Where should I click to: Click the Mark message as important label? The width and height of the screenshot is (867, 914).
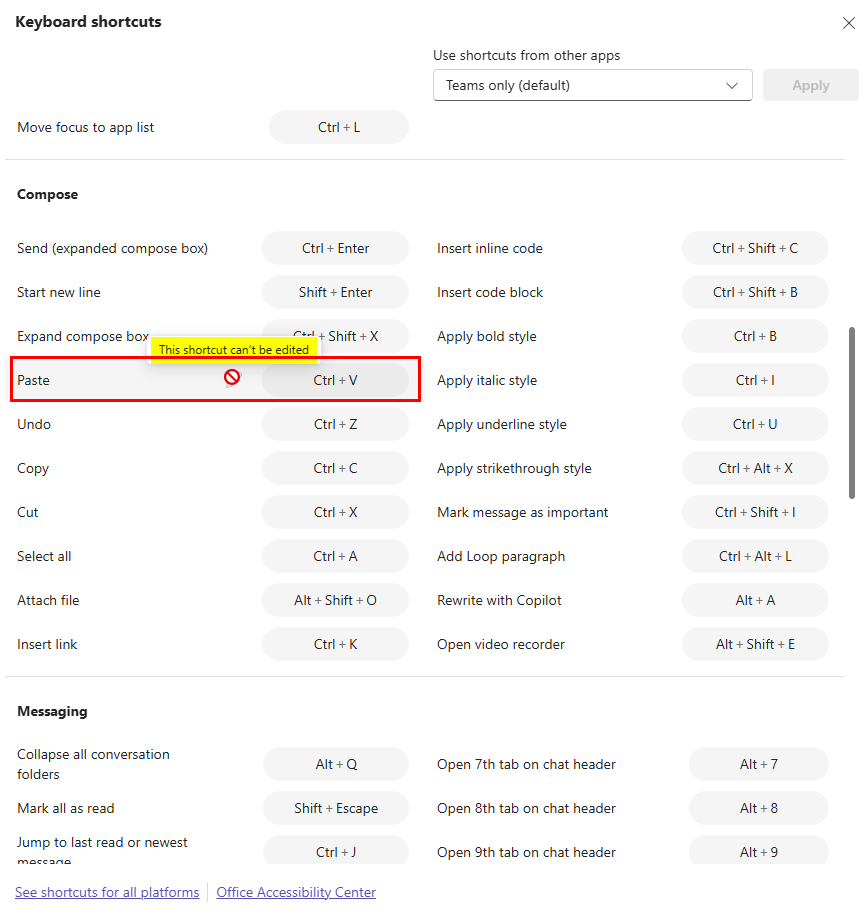tap(522, 512)
